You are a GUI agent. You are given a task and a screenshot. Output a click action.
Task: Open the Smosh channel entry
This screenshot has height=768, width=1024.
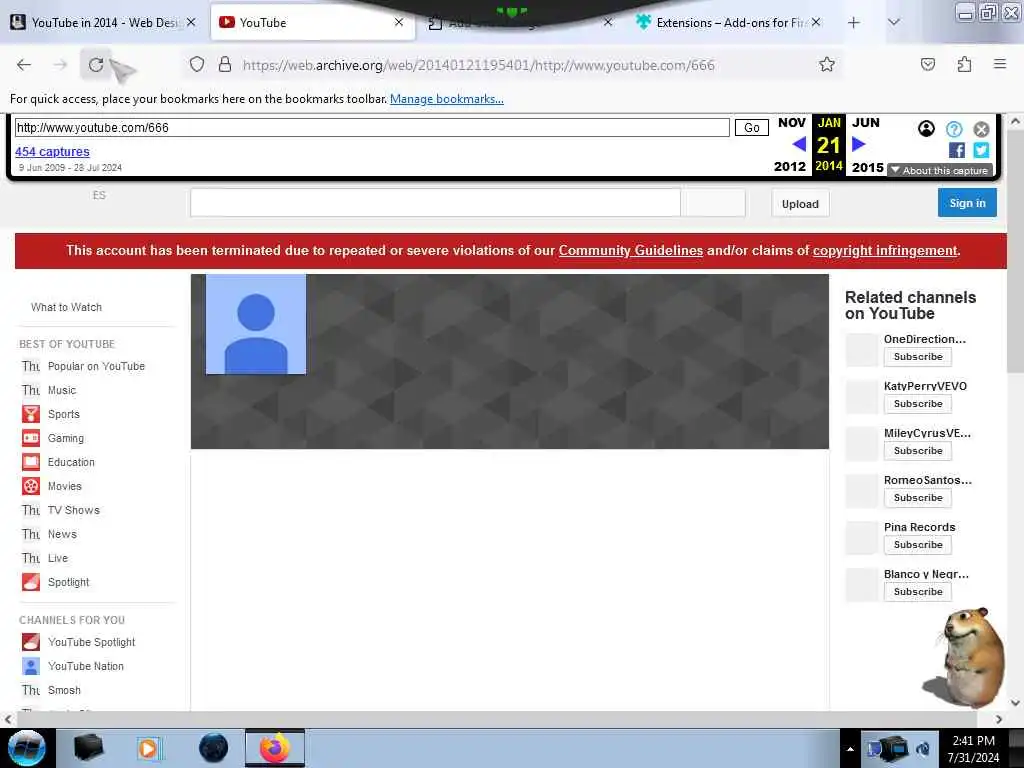pos(64,690)
